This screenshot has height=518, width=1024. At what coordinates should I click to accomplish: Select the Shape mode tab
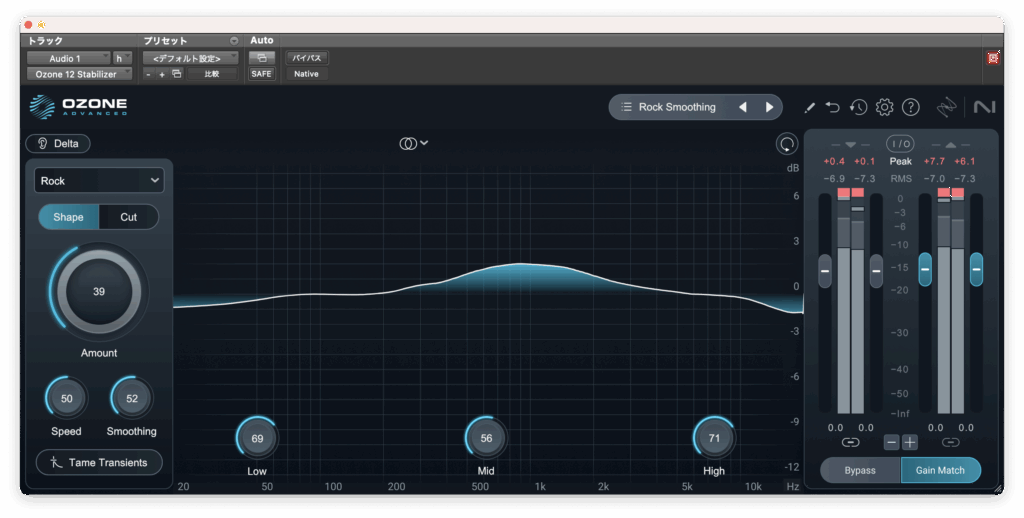68,217
